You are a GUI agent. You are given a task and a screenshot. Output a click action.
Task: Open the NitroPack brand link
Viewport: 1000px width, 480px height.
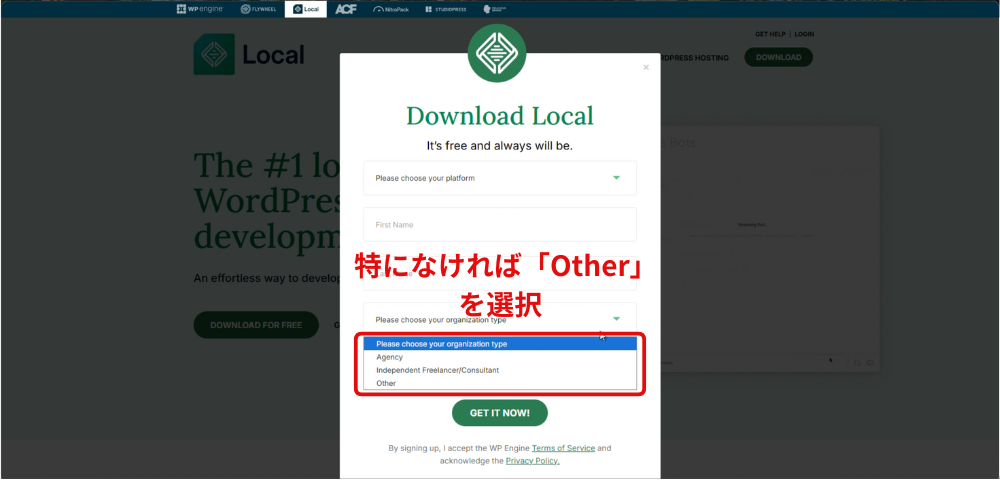(391, 9)
